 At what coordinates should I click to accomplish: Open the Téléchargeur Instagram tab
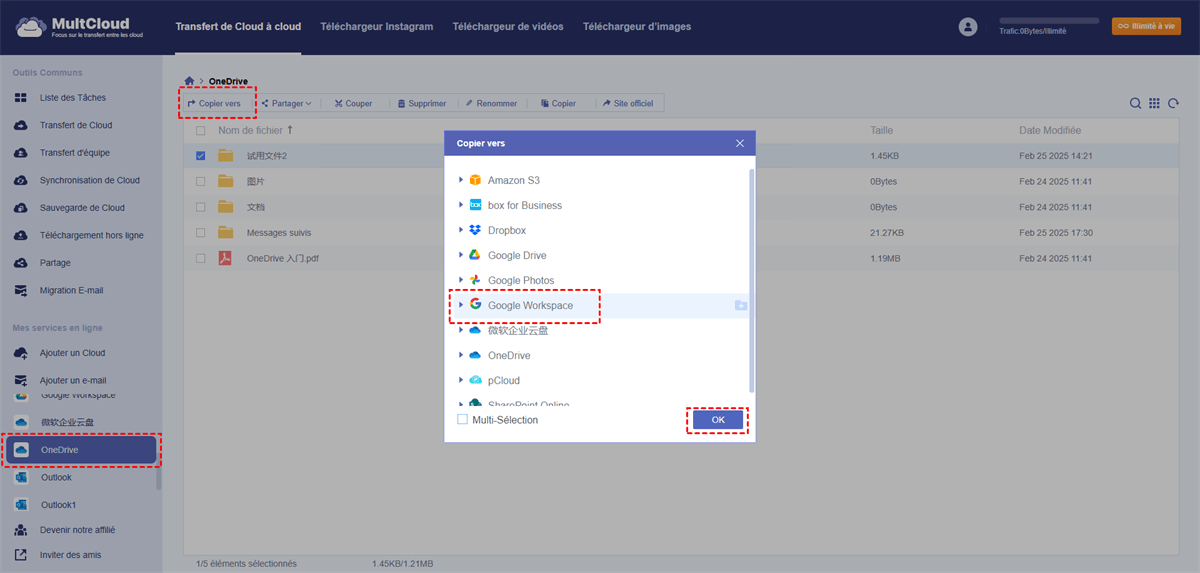(x=377, y=27)
